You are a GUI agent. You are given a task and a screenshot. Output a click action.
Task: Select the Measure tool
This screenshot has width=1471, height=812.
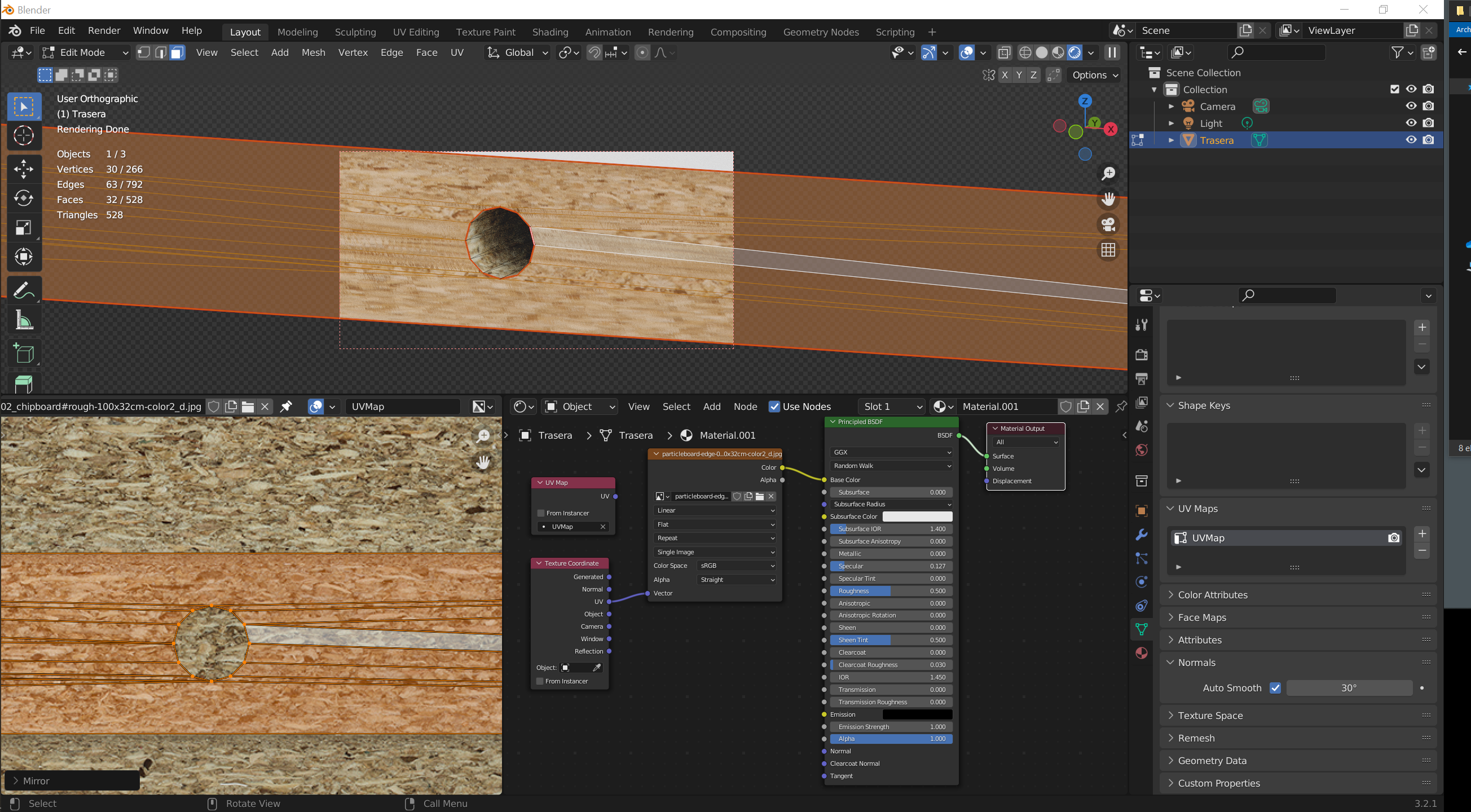(24, 320)
